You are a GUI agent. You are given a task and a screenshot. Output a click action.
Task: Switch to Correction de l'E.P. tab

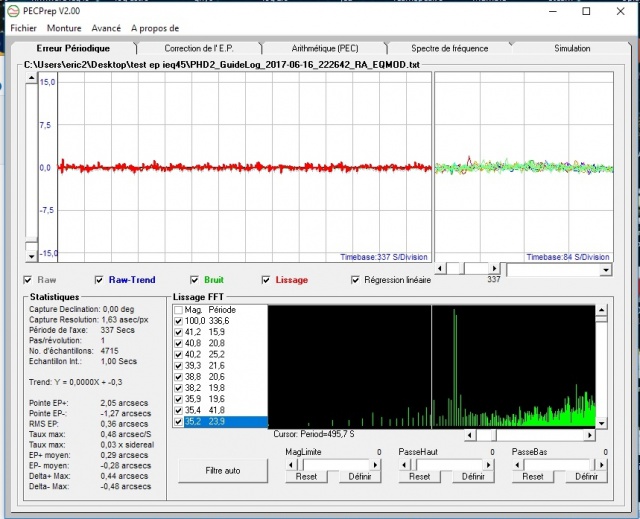[x=199, y=48]
